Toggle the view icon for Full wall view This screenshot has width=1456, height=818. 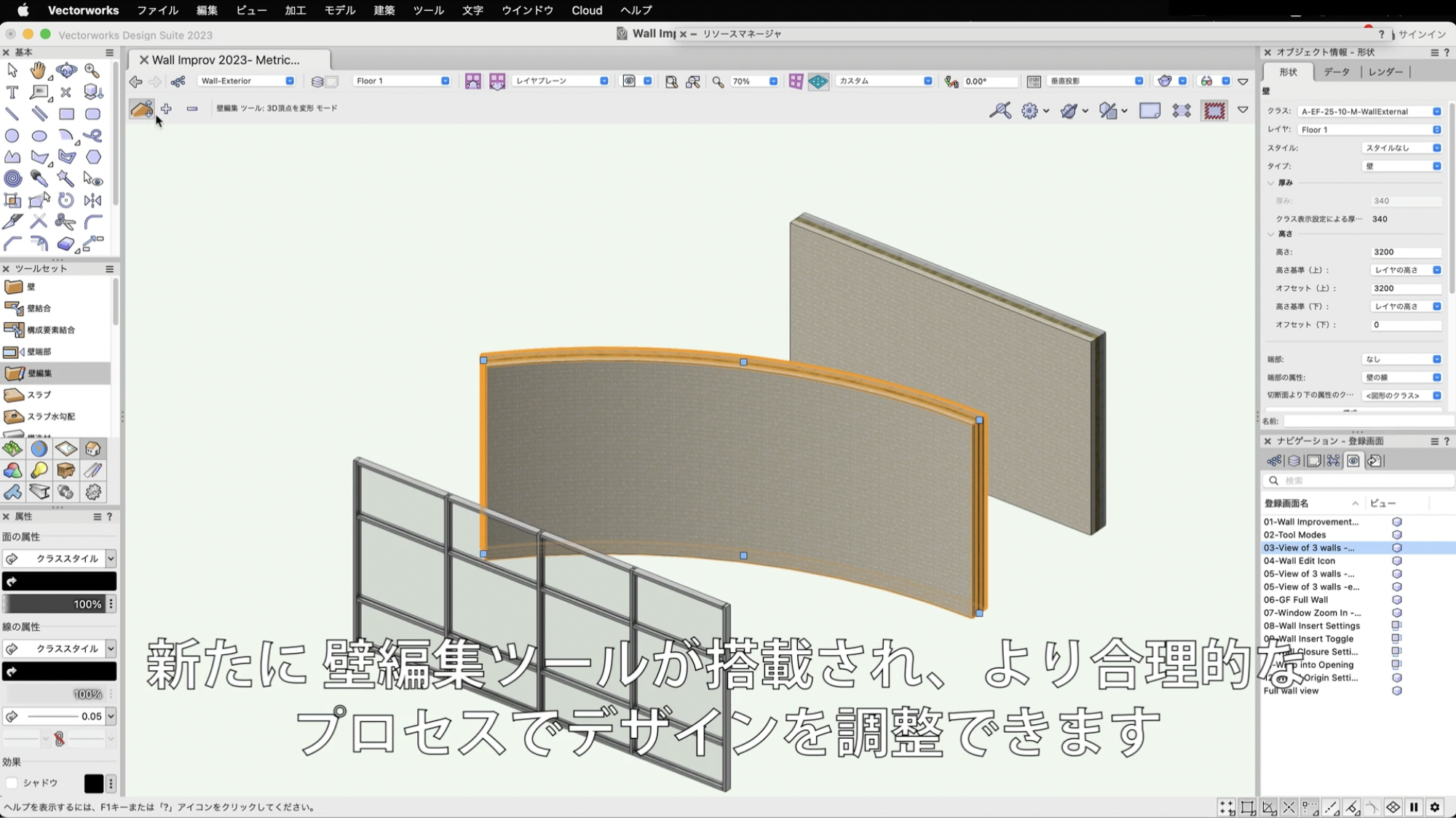[x=1397, y=691]
